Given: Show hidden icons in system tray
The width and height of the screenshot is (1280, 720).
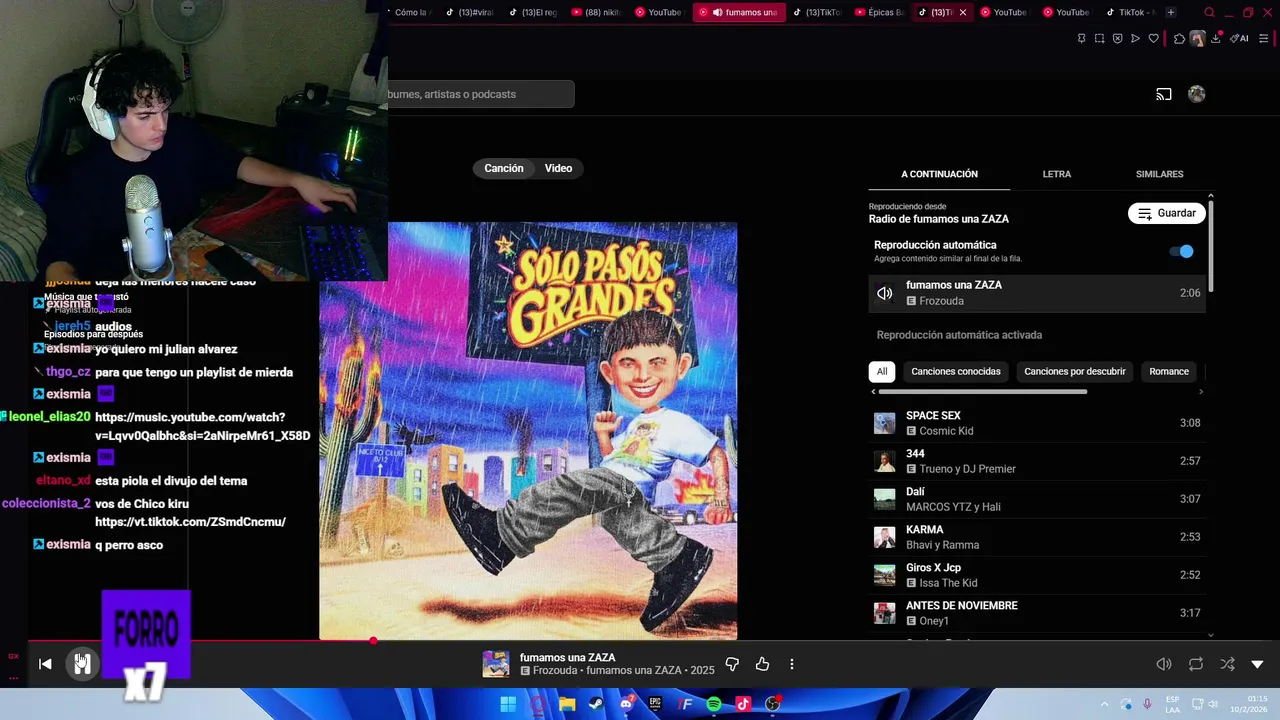Looking at the screenshot, I should click(x=1104, y=704).
